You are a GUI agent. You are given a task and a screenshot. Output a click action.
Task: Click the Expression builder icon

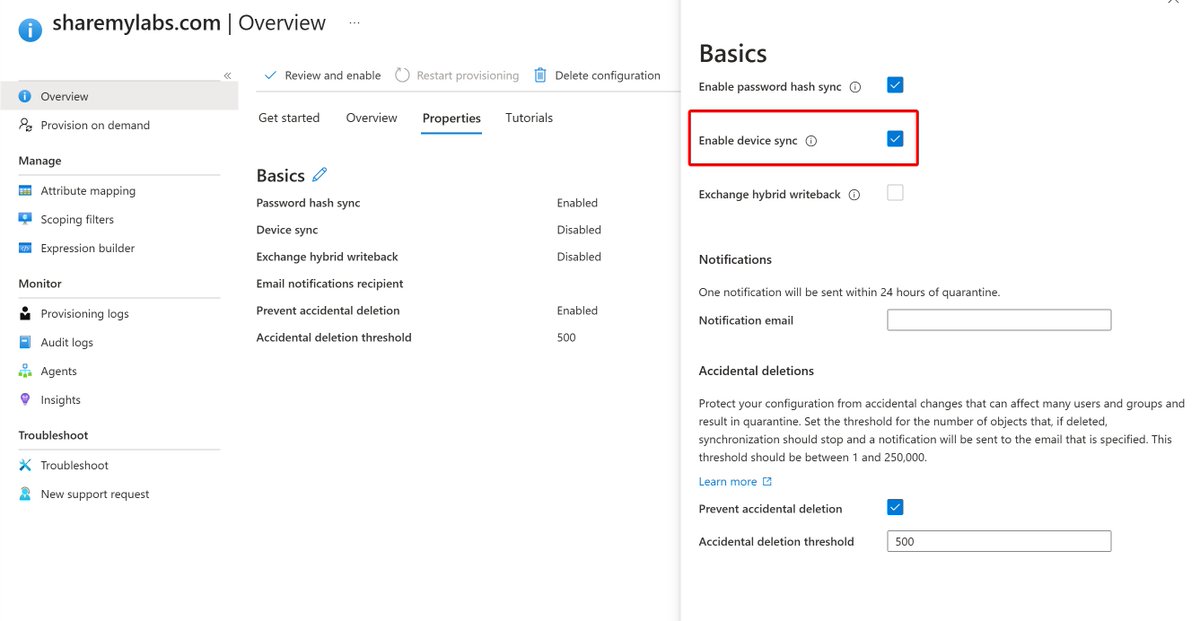pyautogui.click(x=25, y=248)
